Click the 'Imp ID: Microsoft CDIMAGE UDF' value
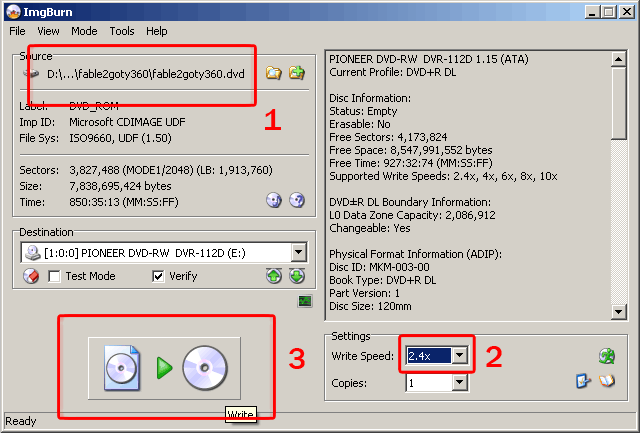This screenshot has height=433, width=640. point(127,122)
